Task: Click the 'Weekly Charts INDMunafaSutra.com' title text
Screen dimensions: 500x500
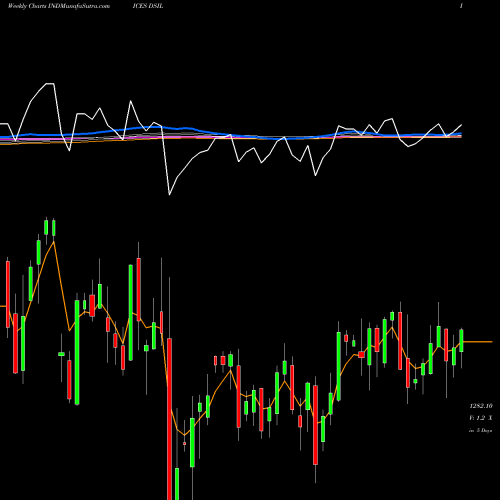Action: coord(59,6)
